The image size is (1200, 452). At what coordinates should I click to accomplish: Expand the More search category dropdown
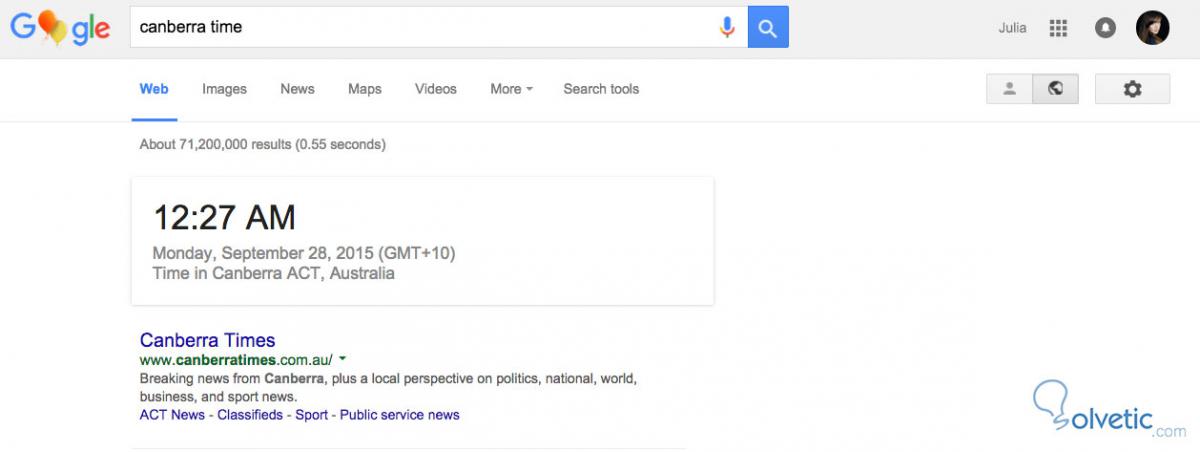click(511, 89)
